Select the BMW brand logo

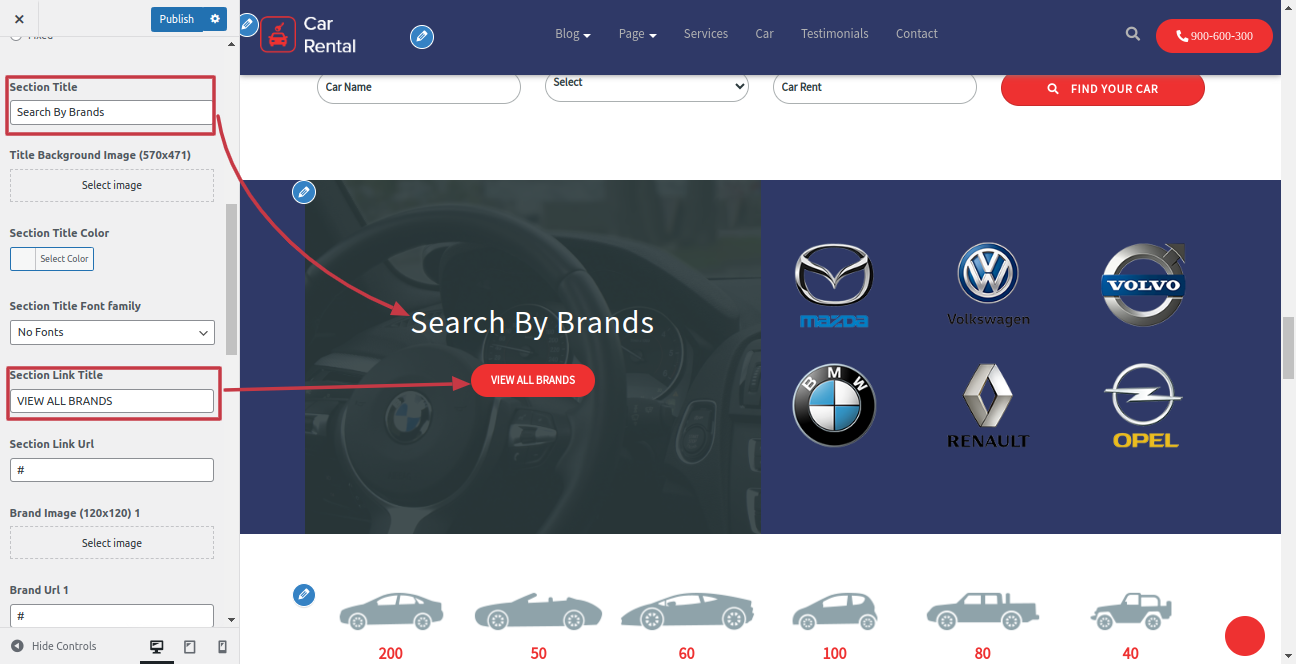point(834,405)
